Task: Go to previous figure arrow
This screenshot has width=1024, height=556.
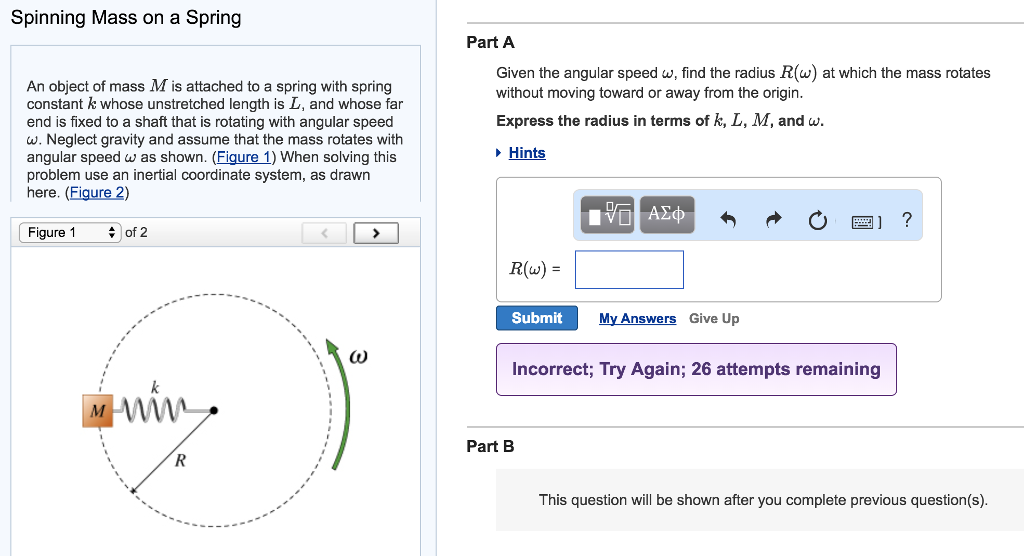Action: pyautogui.click(x=323, y=233)
